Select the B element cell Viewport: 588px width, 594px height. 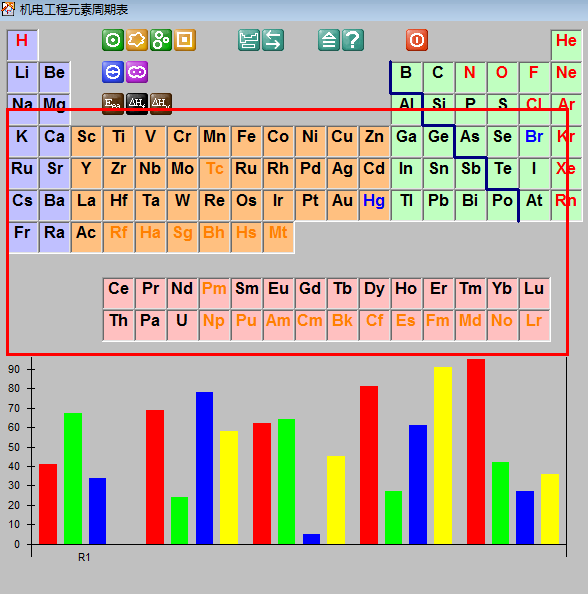tap(406, 77)
